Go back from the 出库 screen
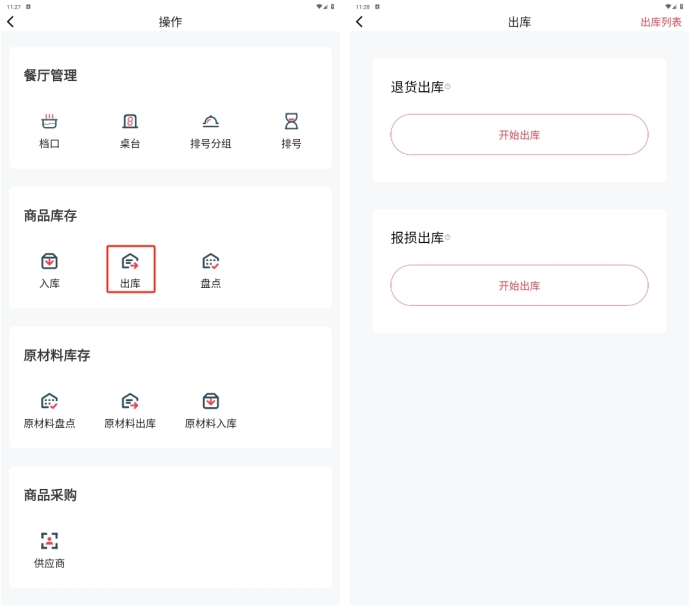The height and width of the screenshot is (605, 689). click(359, 22)
